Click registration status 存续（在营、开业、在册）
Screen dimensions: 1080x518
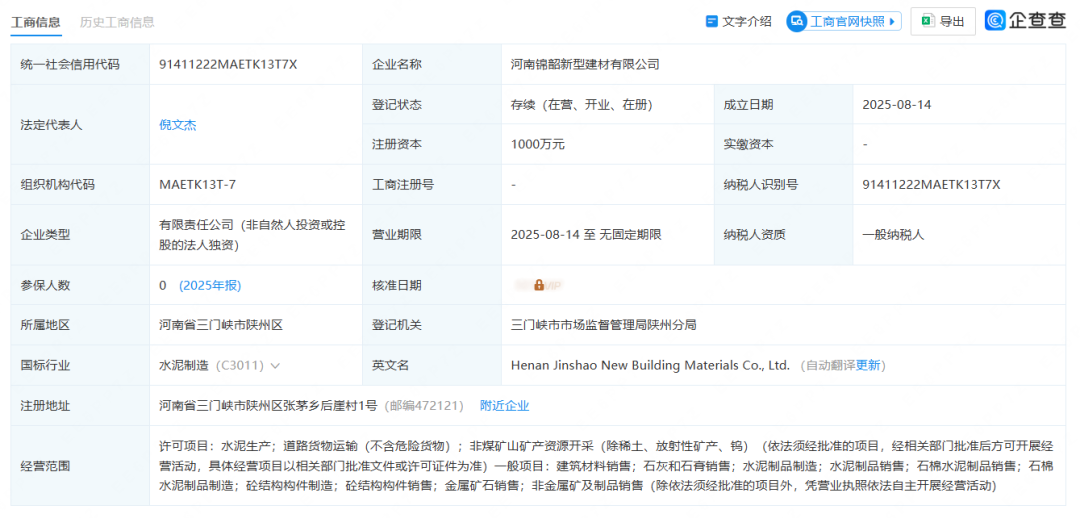coord(581,105)
